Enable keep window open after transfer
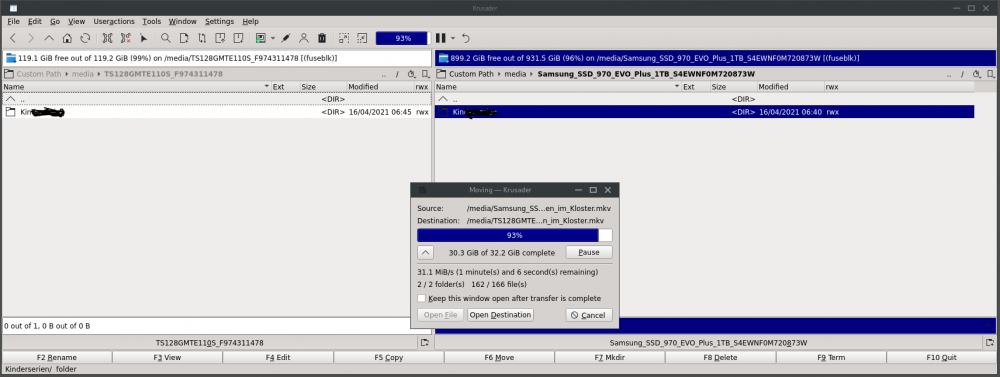The height and width of the screenshot is (377, 1000). 422,298
